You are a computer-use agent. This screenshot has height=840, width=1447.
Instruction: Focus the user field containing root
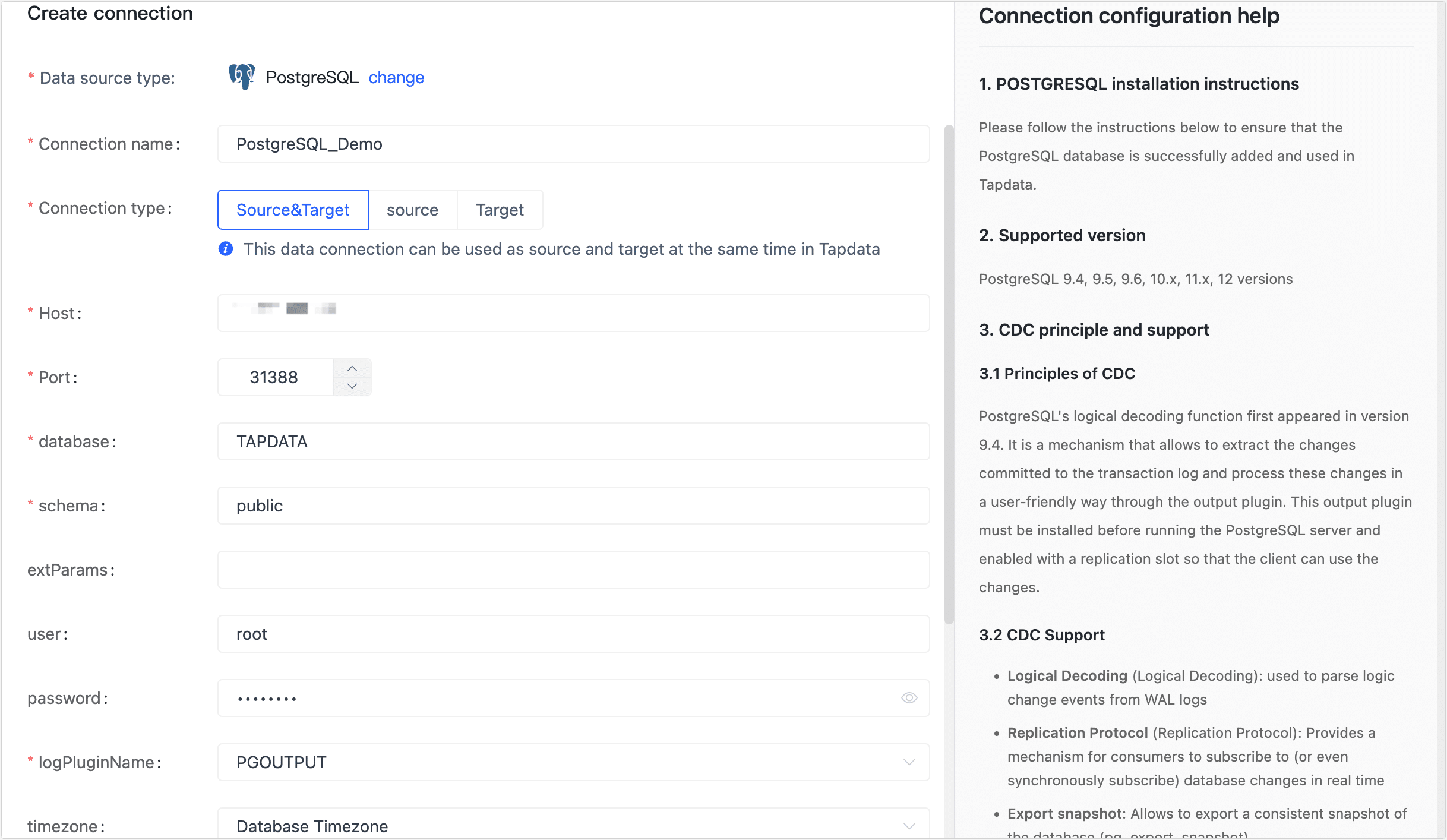coord(573,634)
